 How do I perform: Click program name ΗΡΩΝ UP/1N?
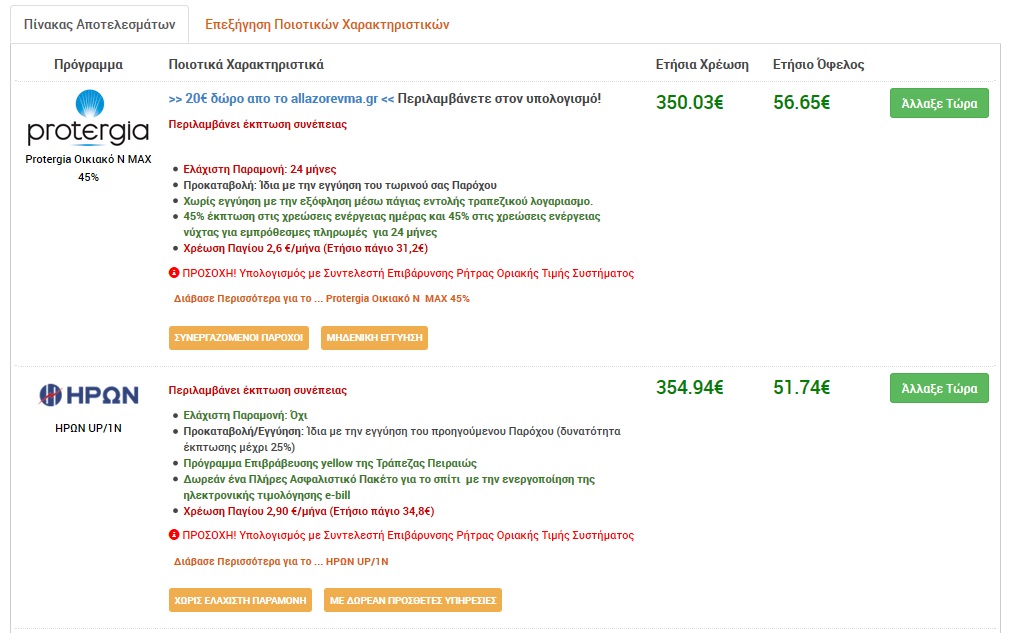88,428
